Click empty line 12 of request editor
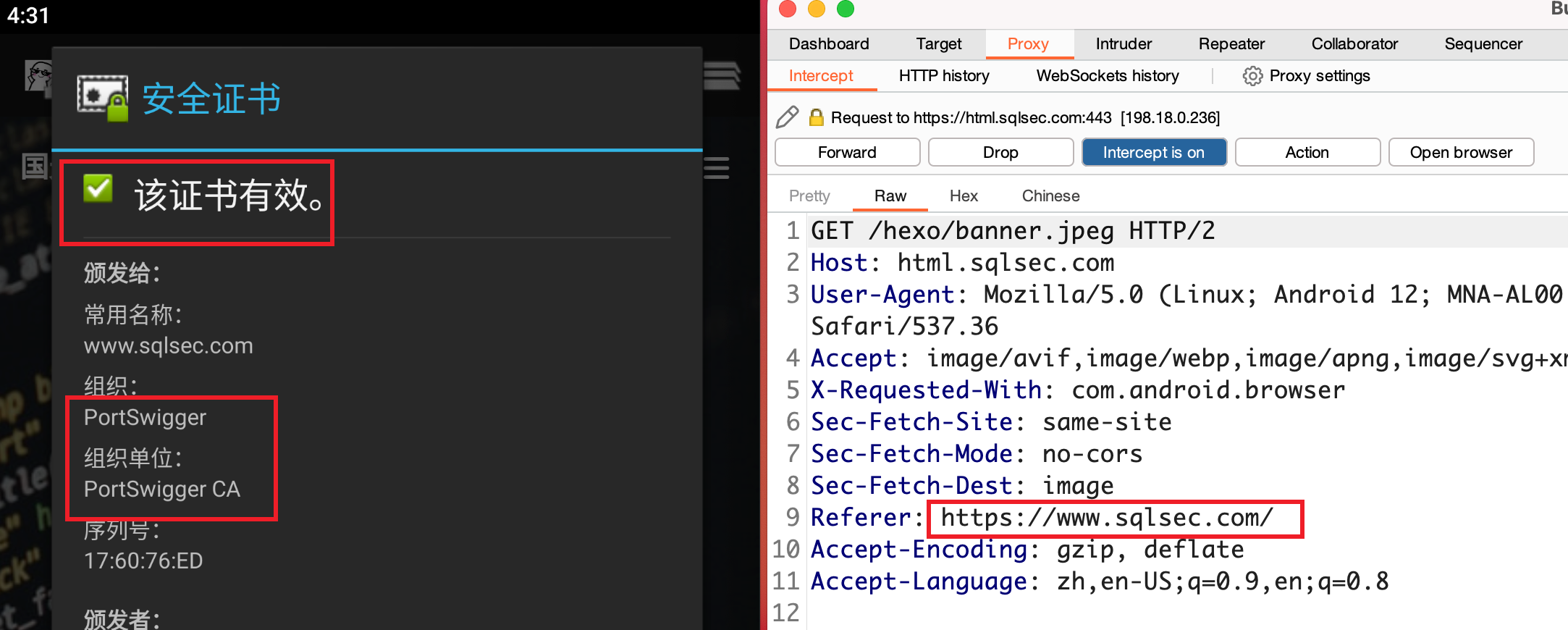 (1187, 613)
